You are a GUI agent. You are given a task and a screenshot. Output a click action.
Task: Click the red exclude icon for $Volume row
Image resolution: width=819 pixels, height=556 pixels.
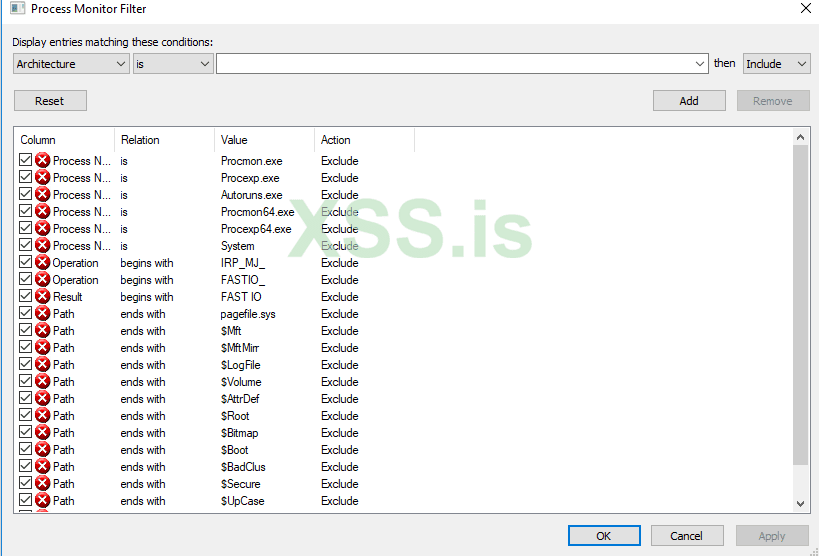click(42, 381)
